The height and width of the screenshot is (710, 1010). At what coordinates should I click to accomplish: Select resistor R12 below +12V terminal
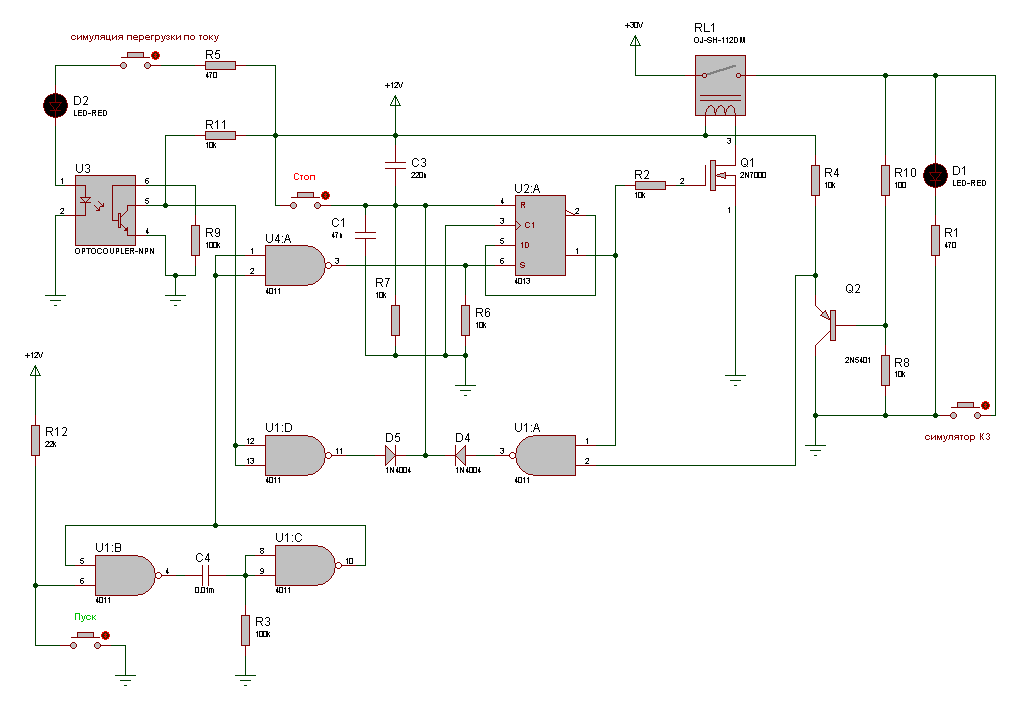[36, 440]
